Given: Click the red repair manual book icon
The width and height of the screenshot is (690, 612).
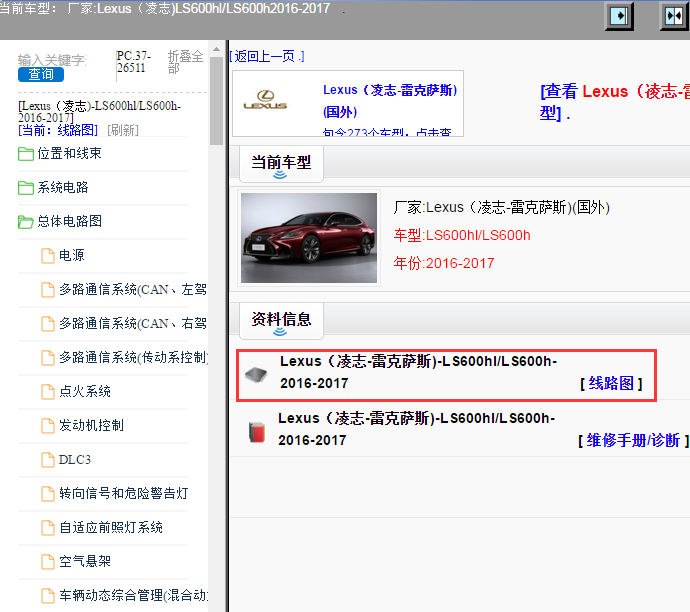Looking at the screenshot, I should [x=257, y=432].
